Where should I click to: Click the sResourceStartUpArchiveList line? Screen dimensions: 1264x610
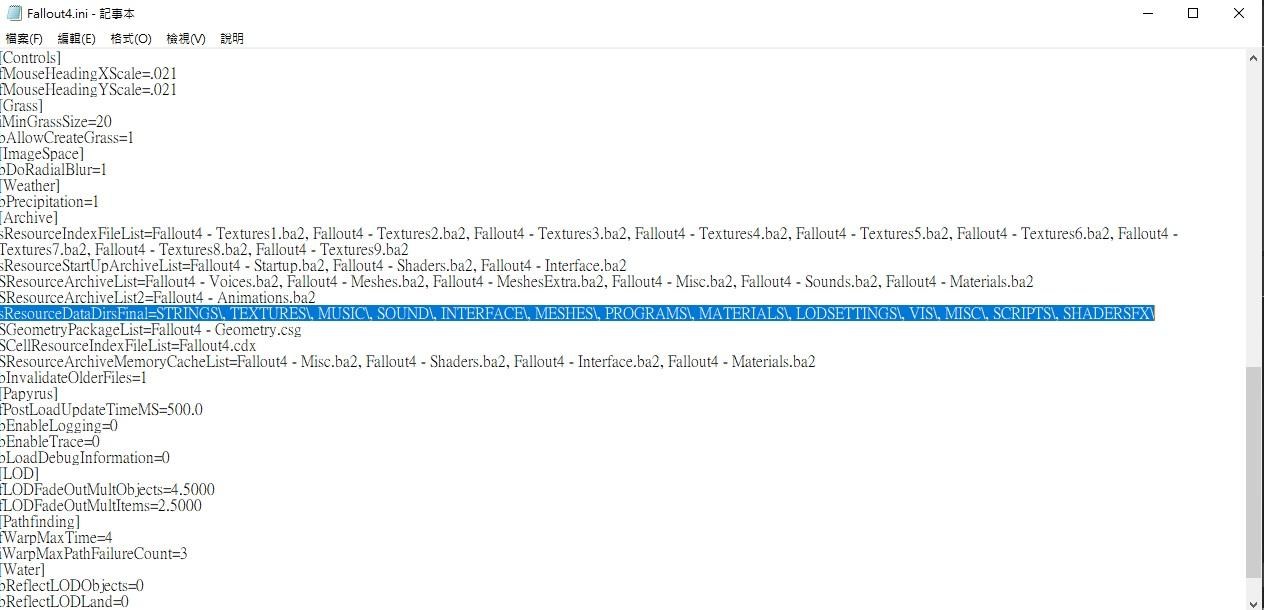click(313, 266)
